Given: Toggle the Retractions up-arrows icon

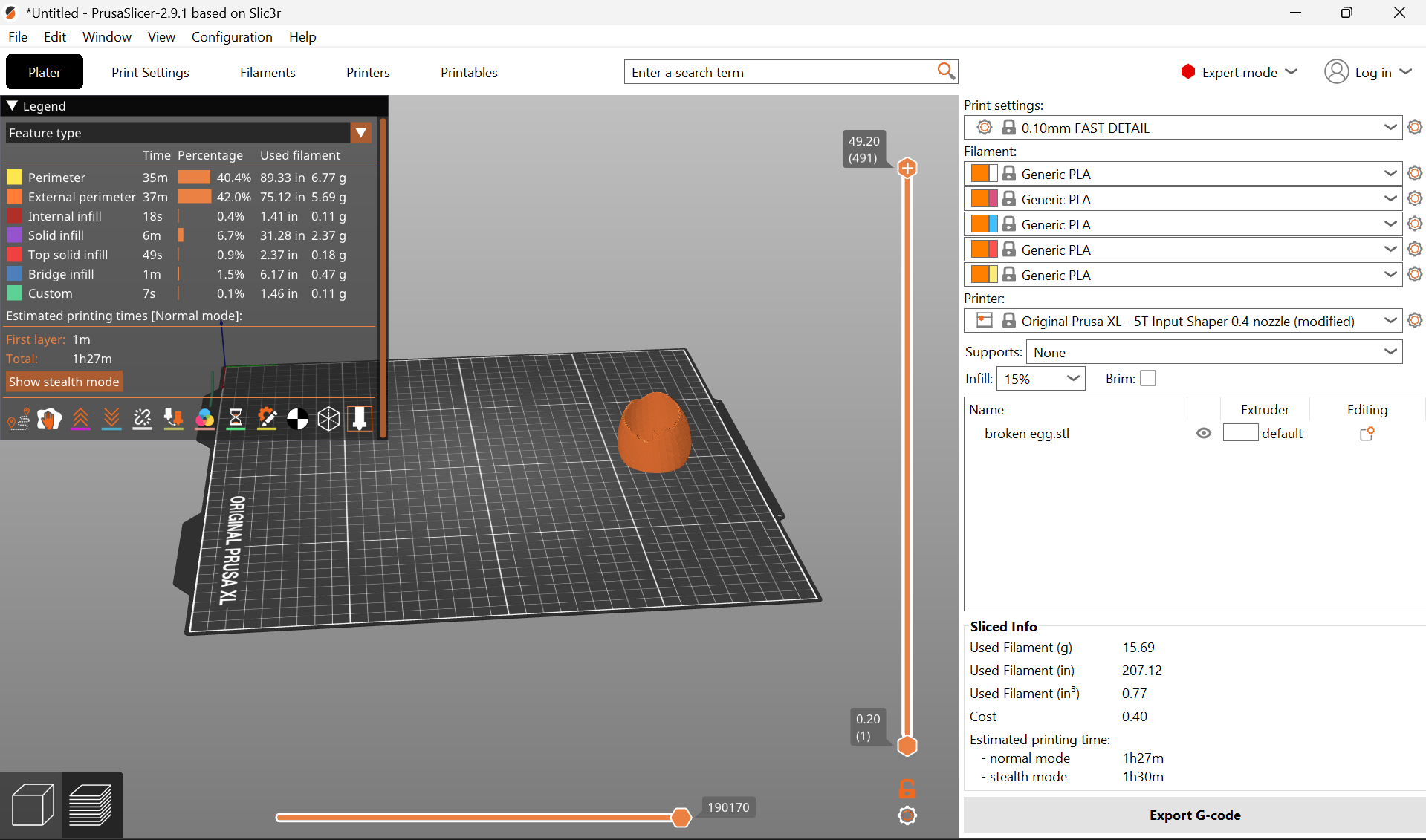Looking at the screenshot, I should point(80,420).
